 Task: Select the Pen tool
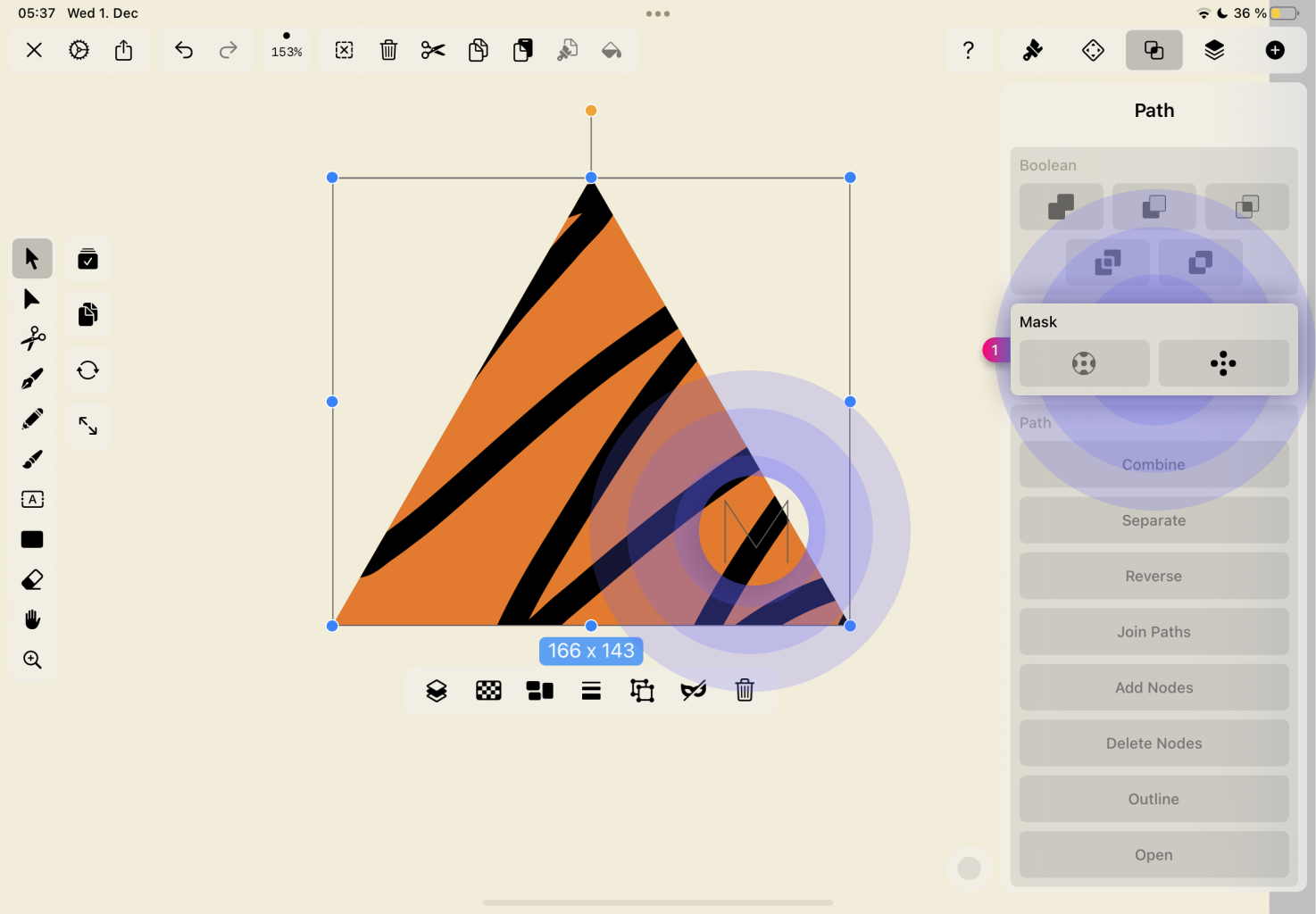point(32,378)
